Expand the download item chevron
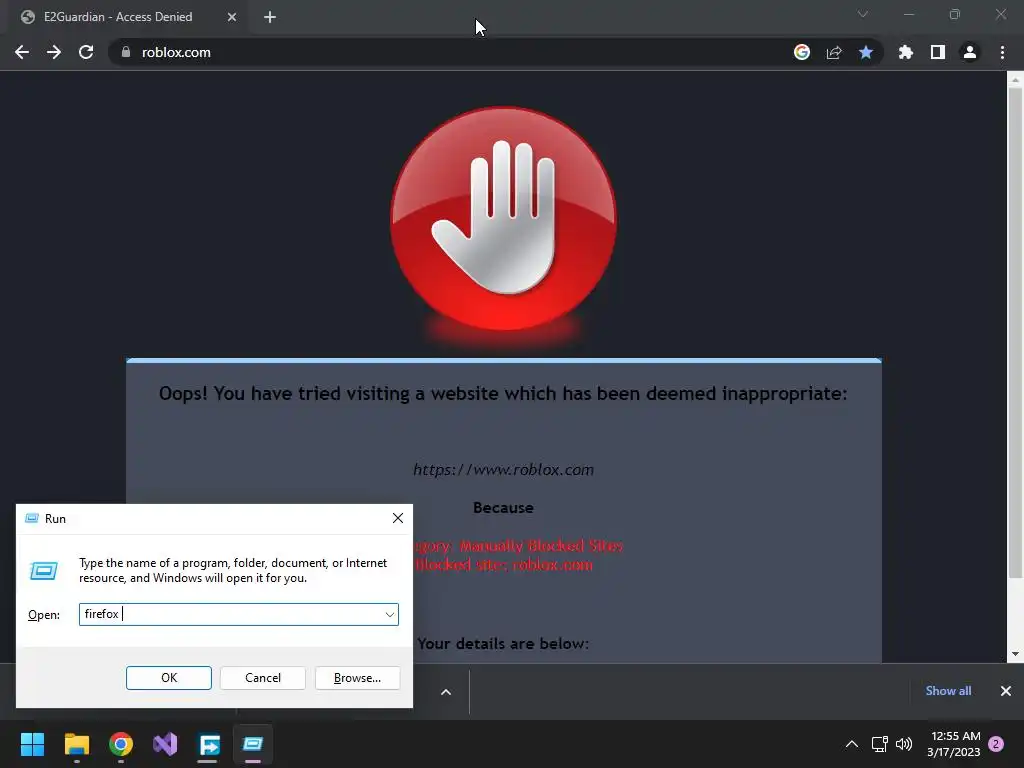 point(446,692)
